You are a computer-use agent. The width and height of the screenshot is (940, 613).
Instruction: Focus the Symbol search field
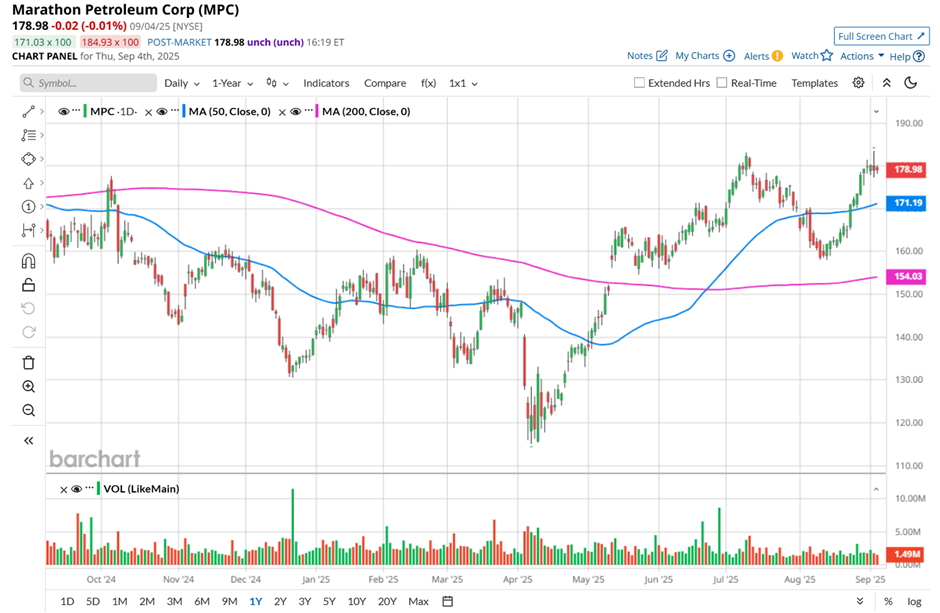[88, 83]
